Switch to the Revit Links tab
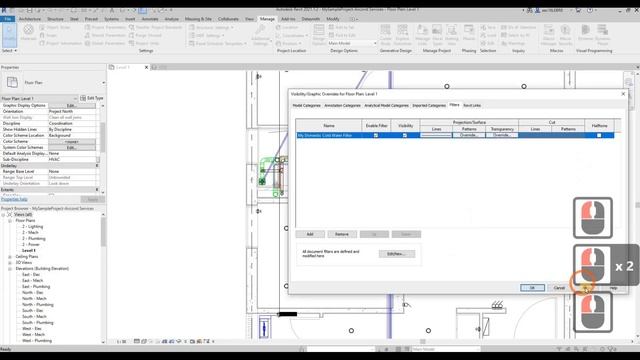Viewport: 640px width, 360px height. coord(472,105)
